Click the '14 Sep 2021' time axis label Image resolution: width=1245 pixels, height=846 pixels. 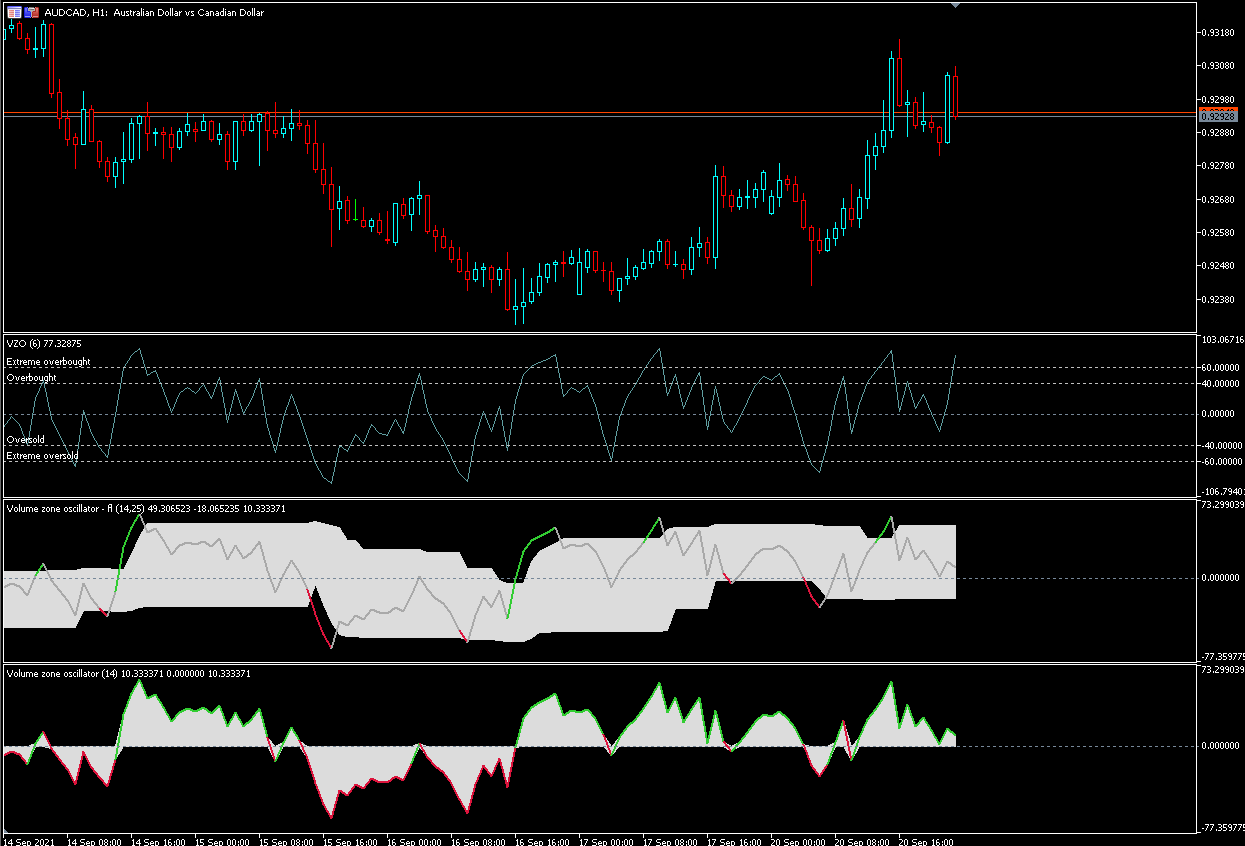tap(28, 841)
